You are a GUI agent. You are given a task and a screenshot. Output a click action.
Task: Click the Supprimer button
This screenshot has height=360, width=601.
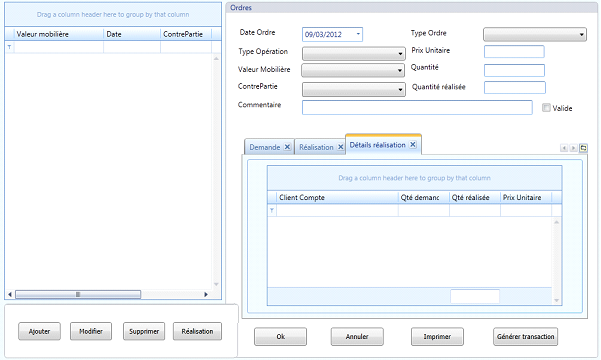click(144, 331)
